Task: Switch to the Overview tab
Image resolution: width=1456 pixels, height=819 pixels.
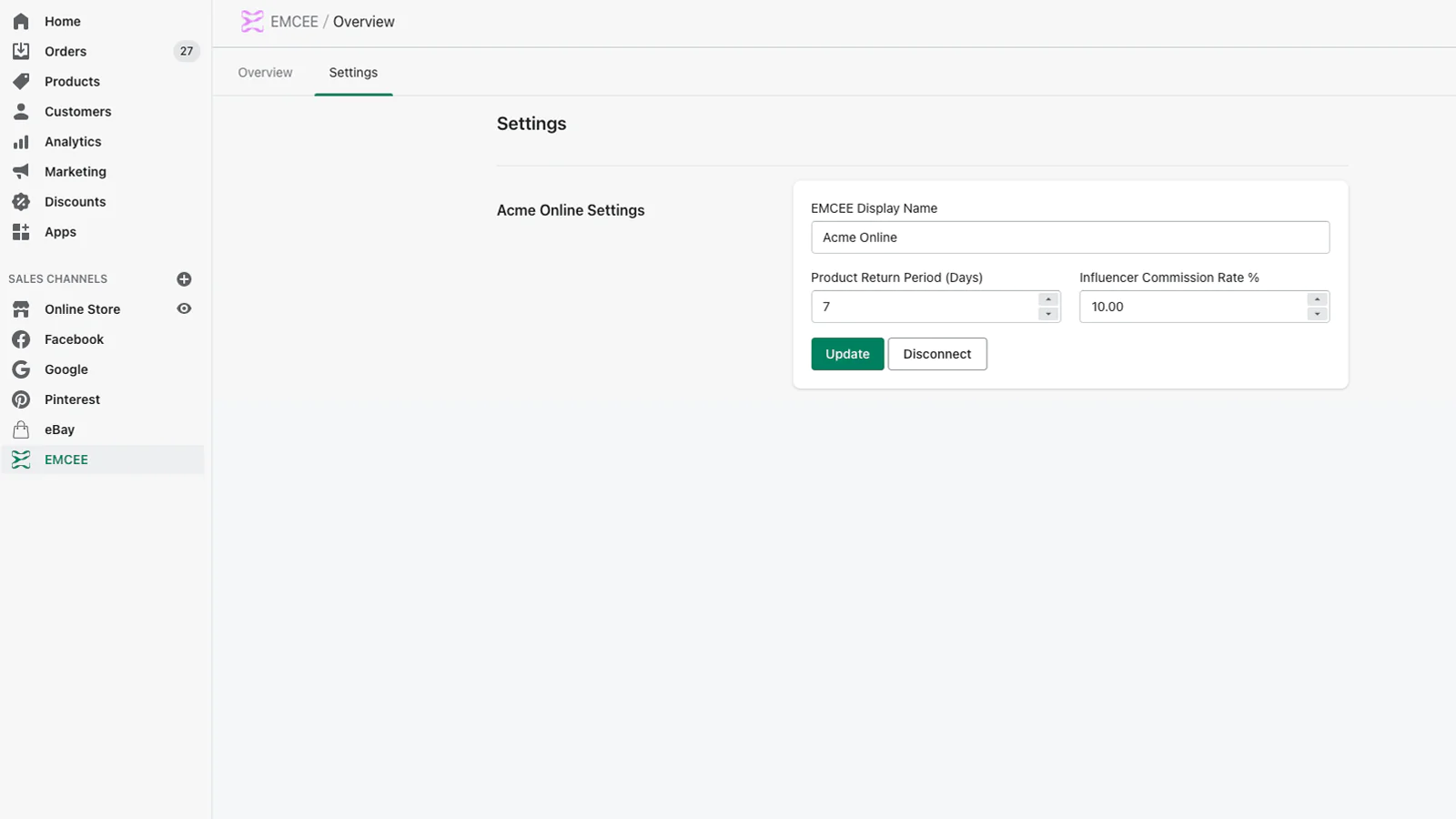Action: [265, 73]
